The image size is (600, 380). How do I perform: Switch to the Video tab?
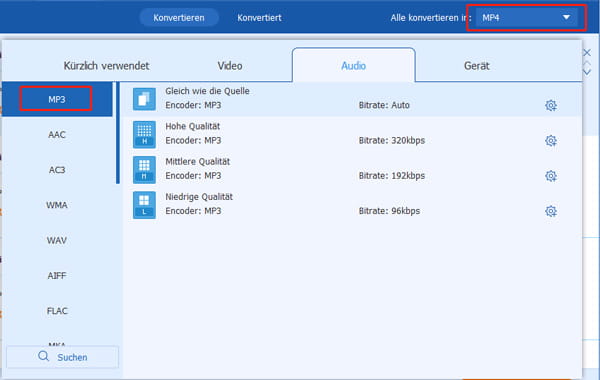coord(230,65)
